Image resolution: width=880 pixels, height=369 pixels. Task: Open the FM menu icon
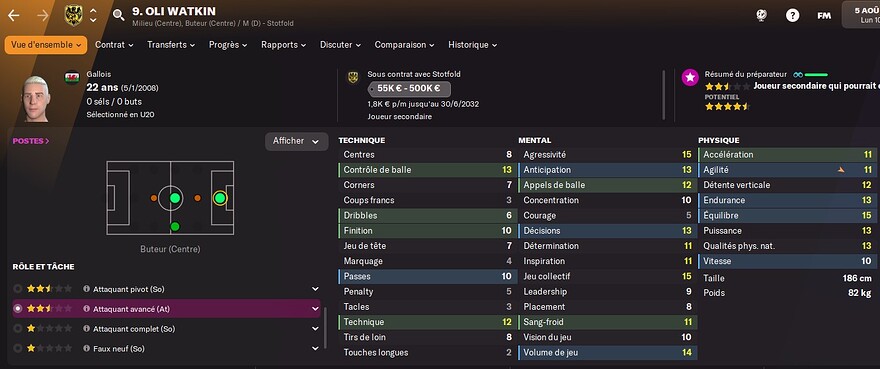[824, 16]
